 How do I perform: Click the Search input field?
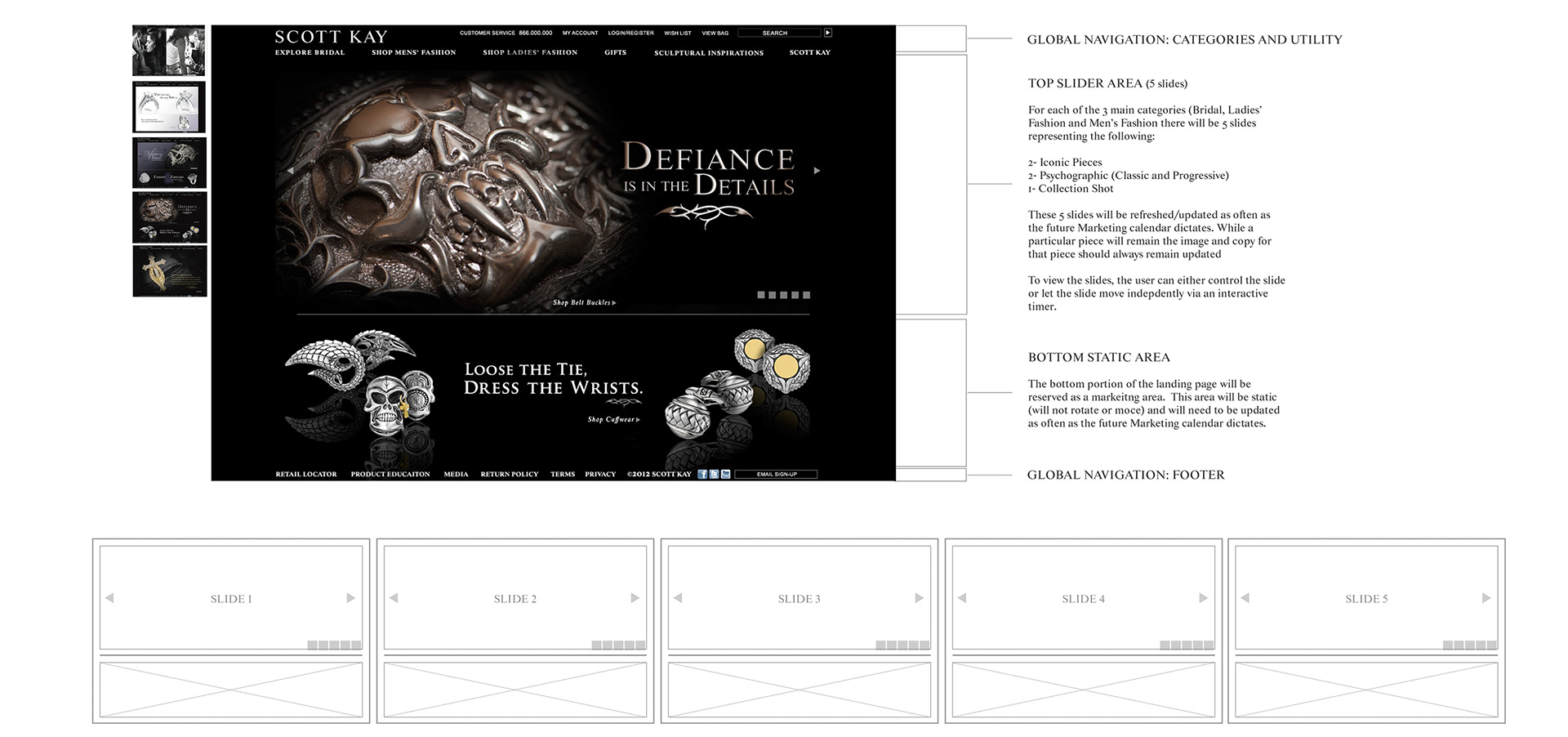(779, 33)
